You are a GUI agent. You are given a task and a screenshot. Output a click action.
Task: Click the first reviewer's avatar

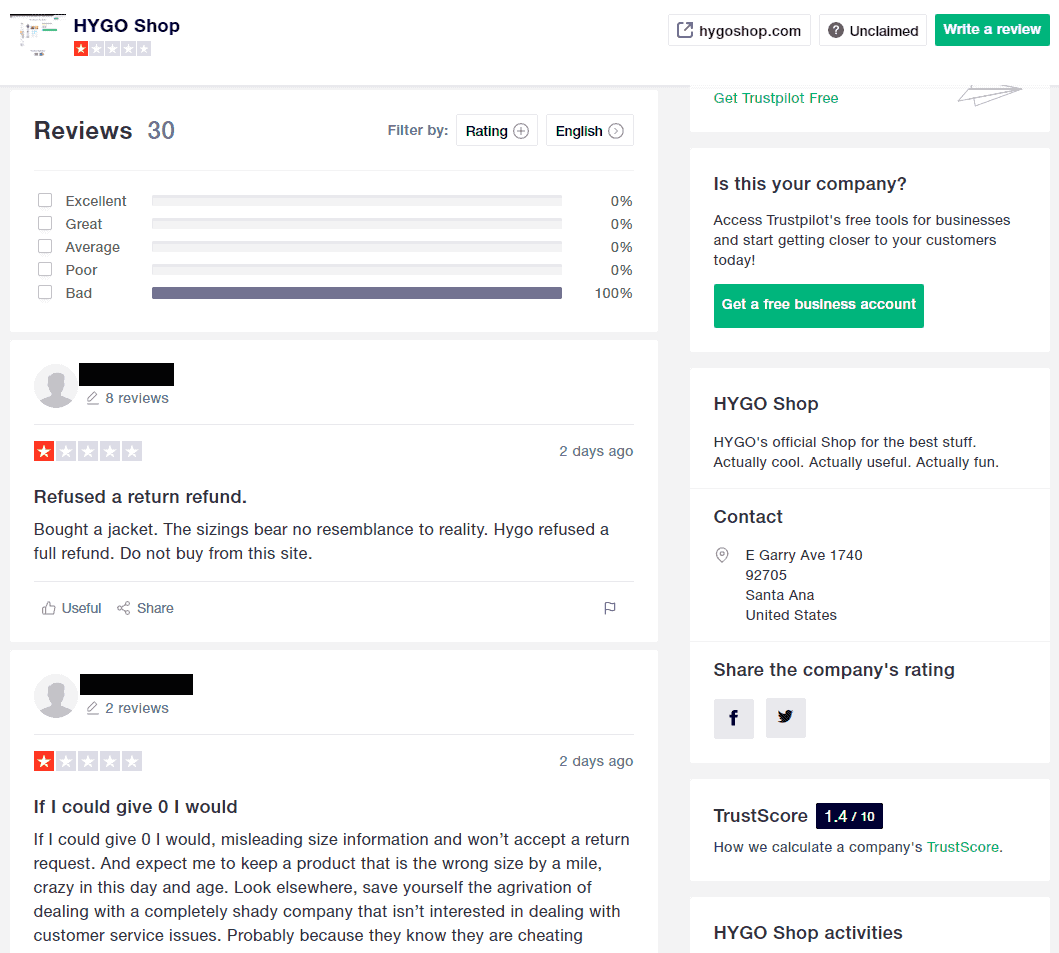pos(56,386)
